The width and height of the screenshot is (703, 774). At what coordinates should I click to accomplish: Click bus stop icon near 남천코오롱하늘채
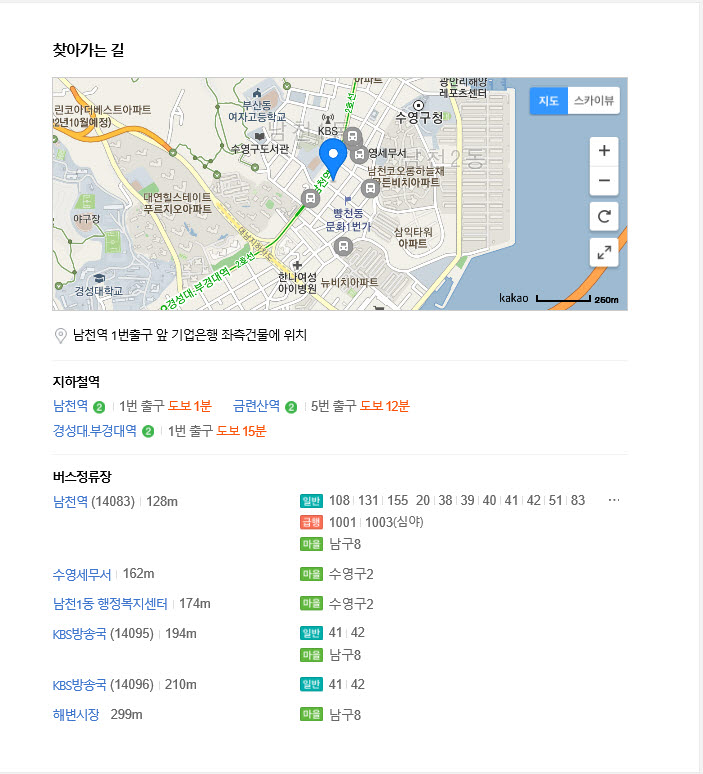pyautogui.click(x=370, y=188)
